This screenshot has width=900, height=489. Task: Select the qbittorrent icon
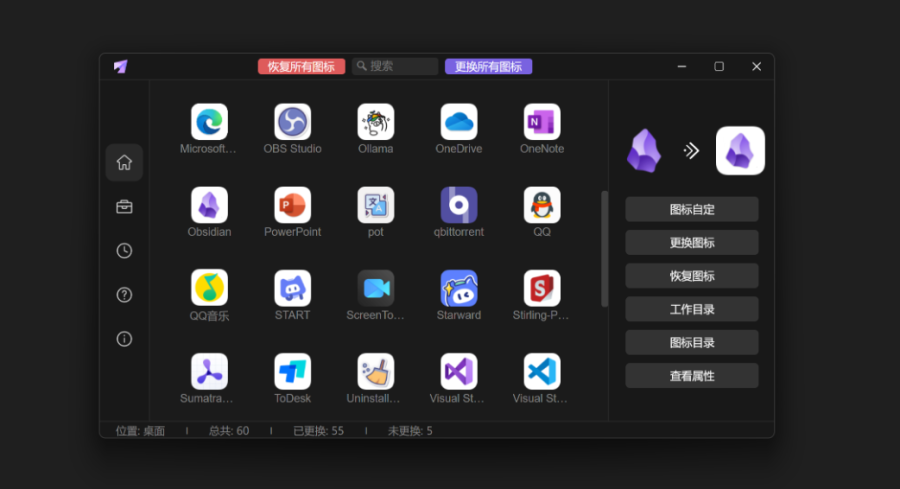coord(459,205)
